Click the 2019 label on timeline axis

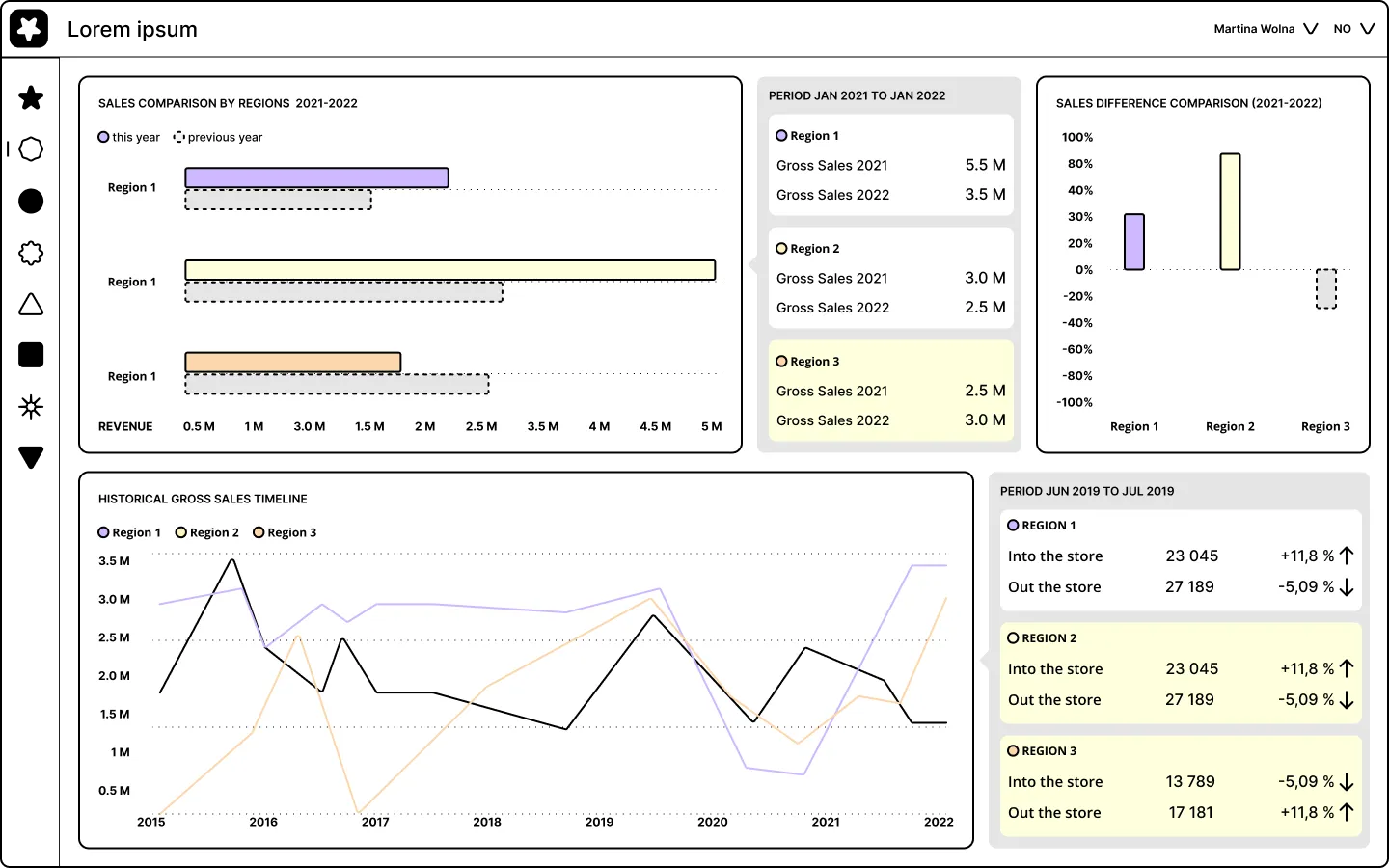coord(599,822)
